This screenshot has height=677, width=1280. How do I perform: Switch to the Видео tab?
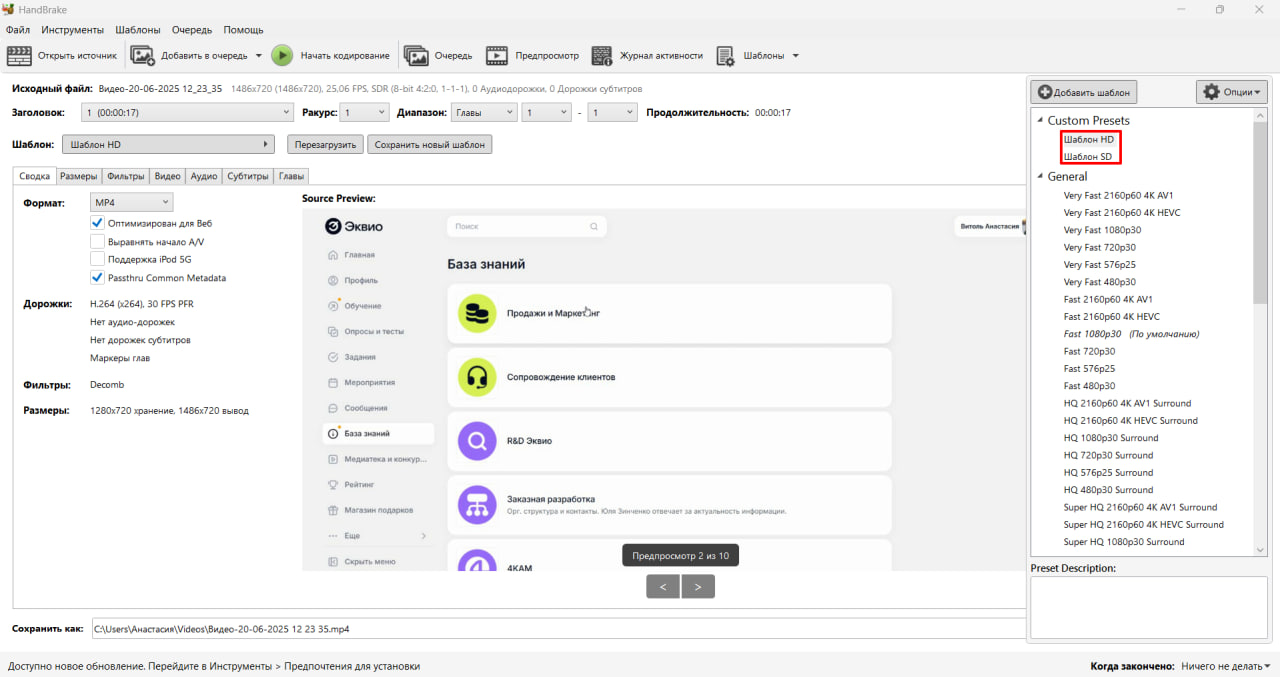pyautogui.click(x=168, y=176)
